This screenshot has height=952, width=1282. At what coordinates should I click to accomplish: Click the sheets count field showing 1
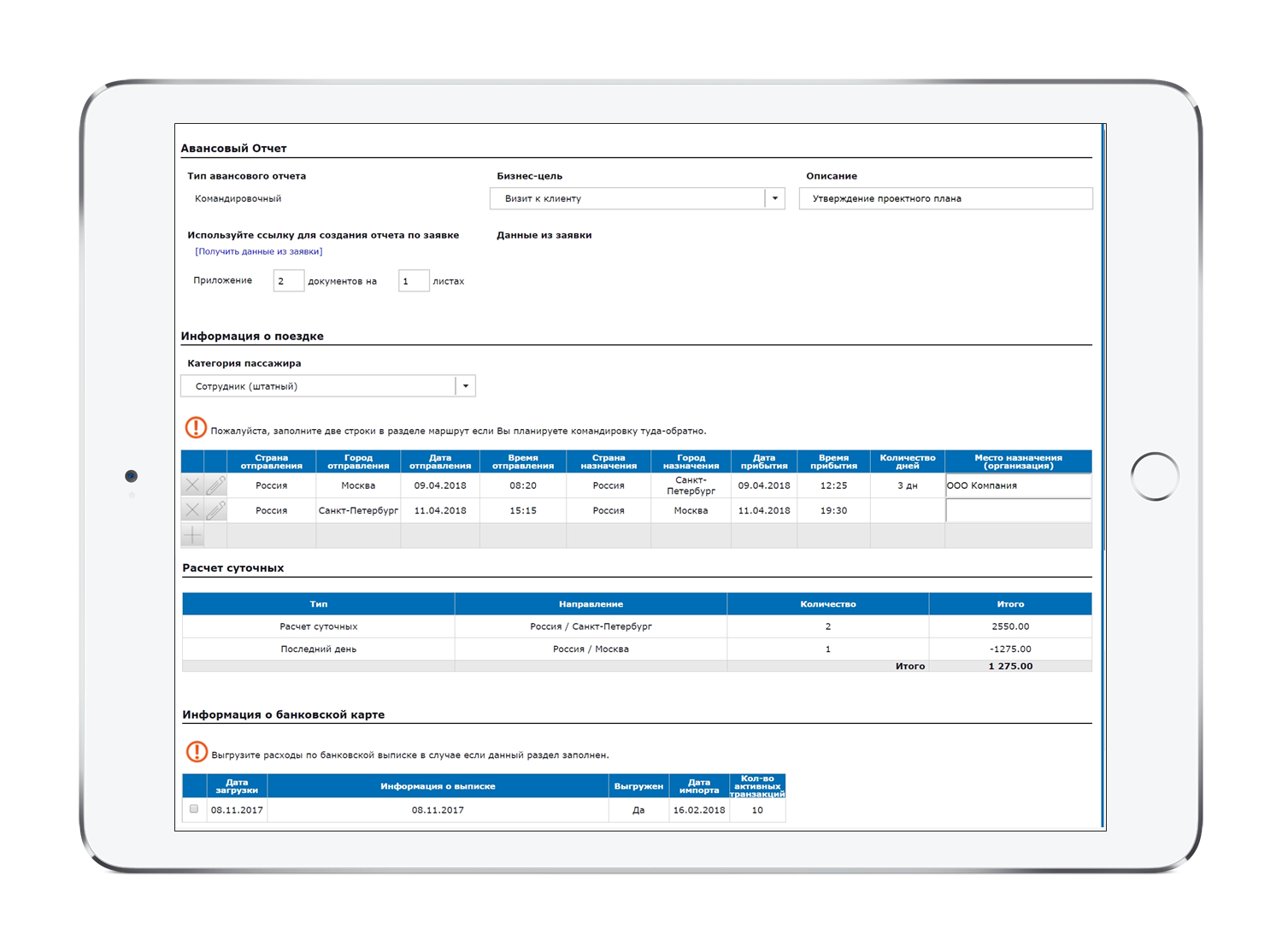point(413,281)
